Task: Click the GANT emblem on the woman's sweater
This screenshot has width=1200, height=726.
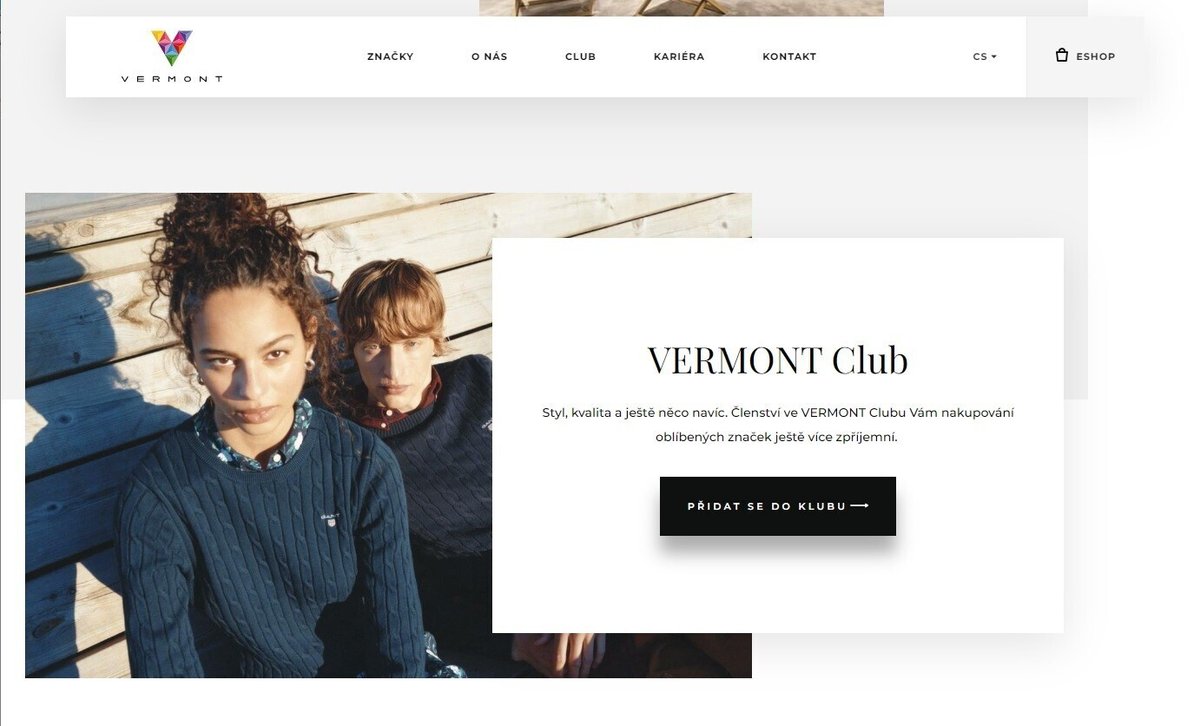Action: (x=329, y=519)
